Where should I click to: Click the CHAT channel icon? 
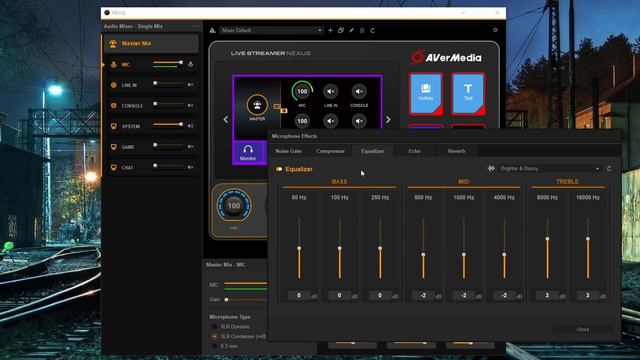(113, 167)
